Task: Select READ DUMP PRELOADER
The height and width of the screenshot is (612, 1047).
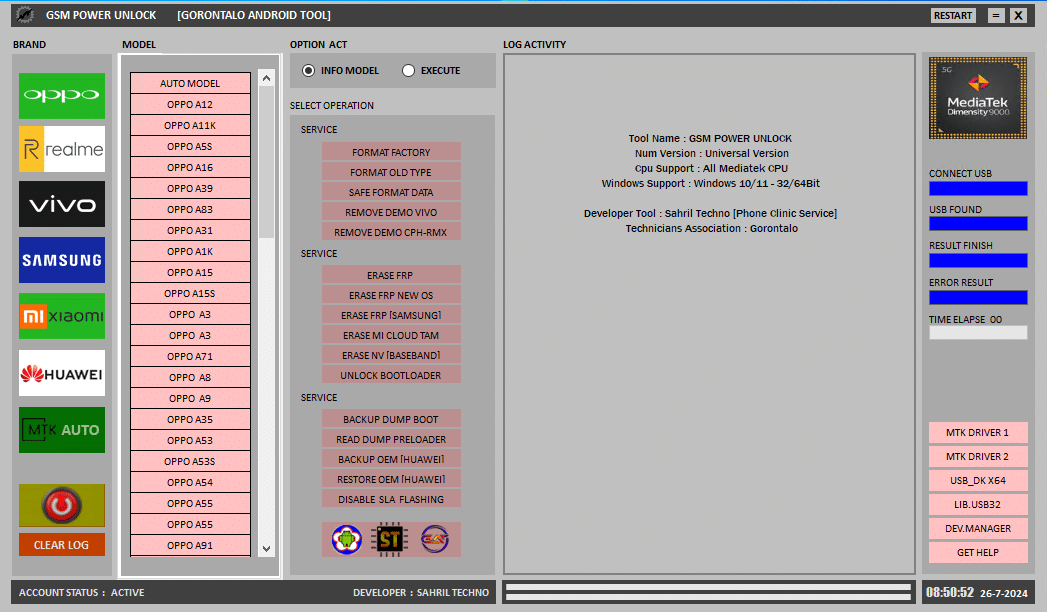Action: (x=391, y=439)
